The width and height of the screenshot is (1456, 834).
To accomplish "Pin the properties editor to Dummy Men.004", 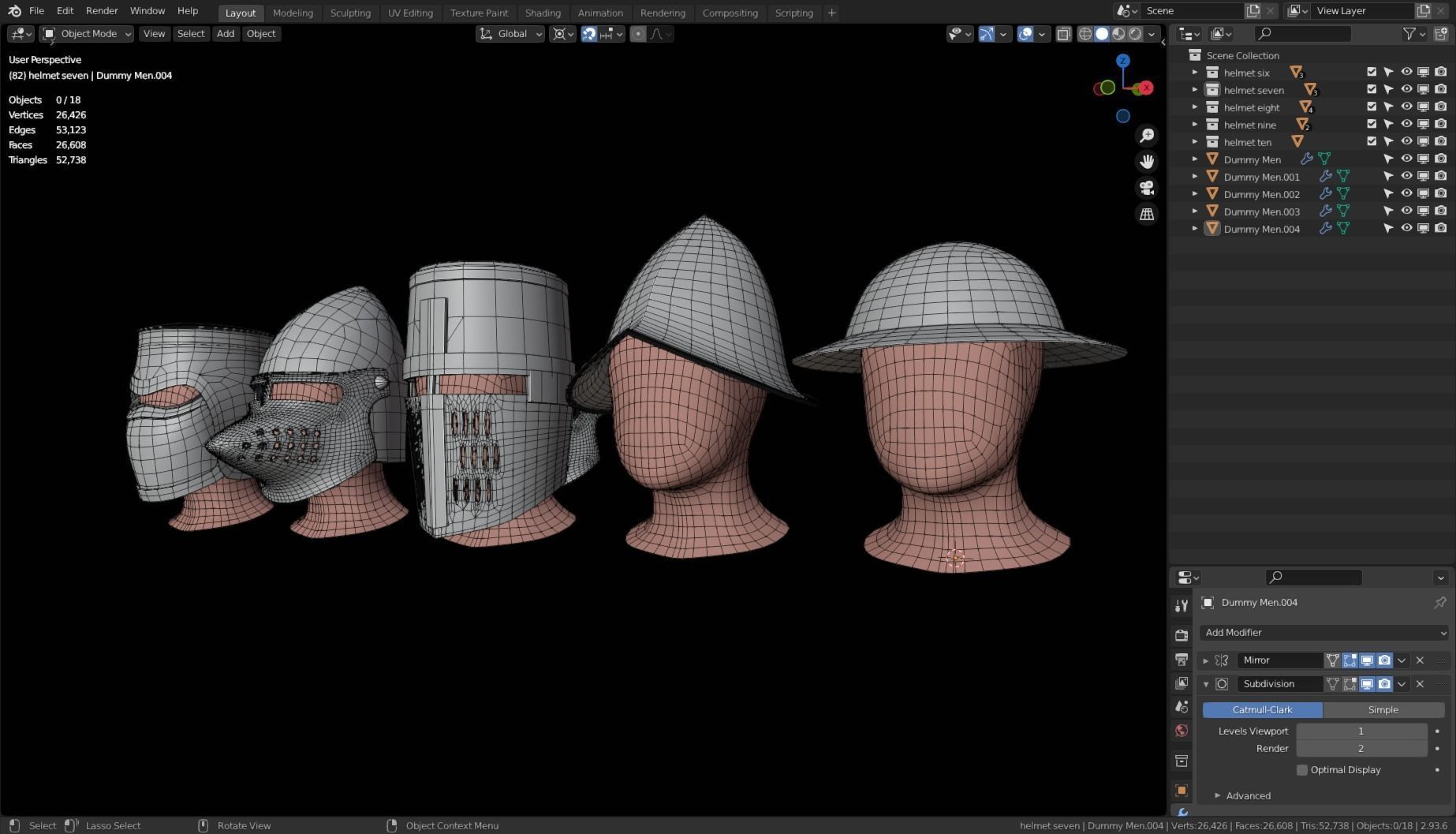I will [x=1440, y=603].
